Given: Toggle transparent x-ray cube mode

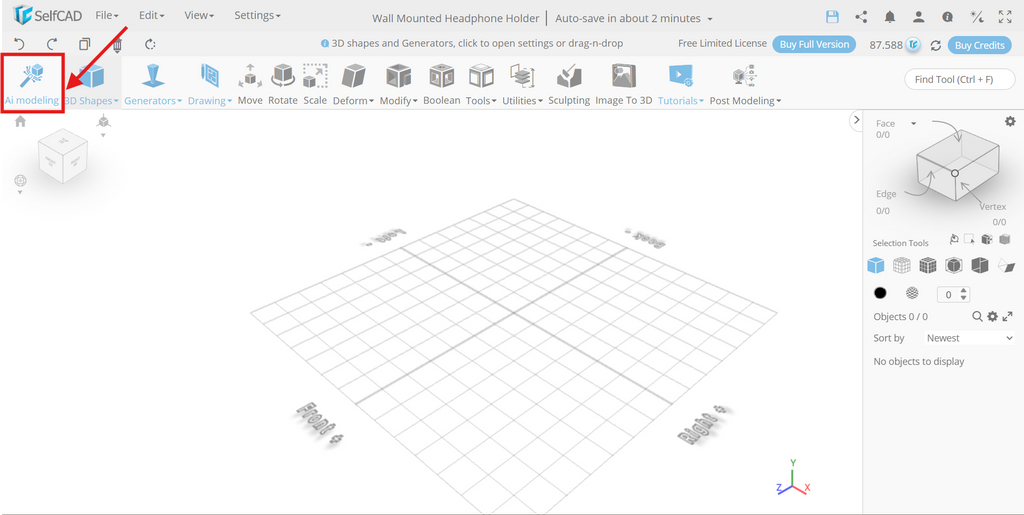Looking at the screenshot, I should [x=954, y=265].
